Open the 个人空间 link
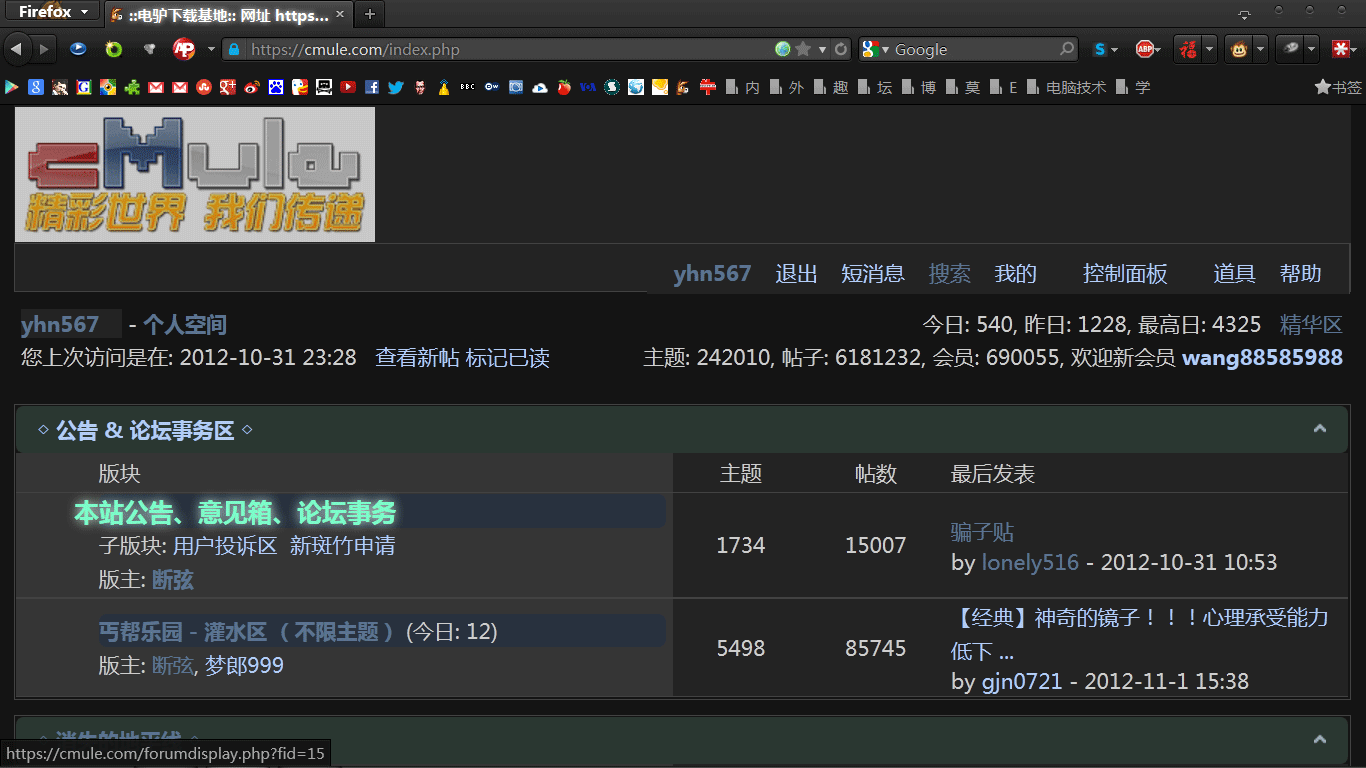 tap(185, 324)
